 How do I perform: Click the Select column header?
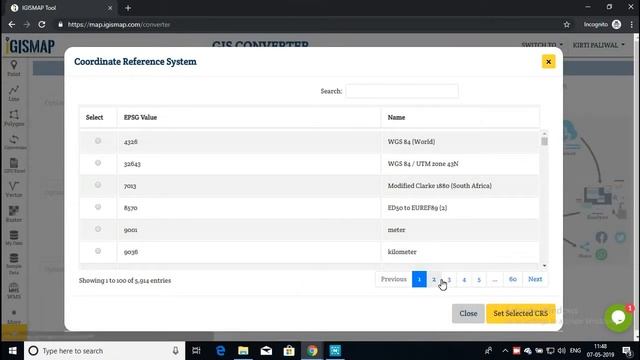coord(98,118)
